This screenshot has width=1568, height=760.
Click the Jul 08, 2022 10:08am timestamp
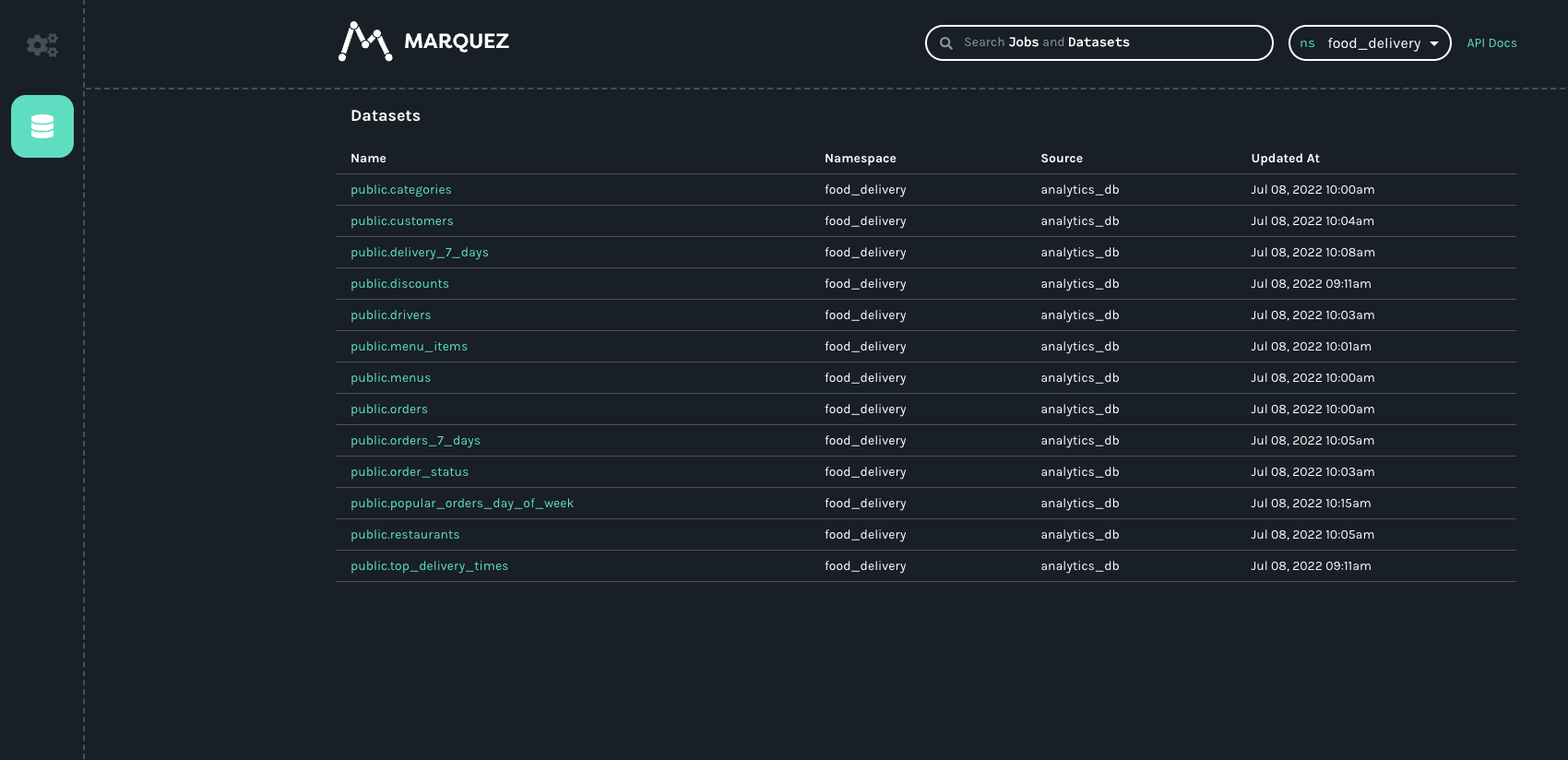[1313, 253]
